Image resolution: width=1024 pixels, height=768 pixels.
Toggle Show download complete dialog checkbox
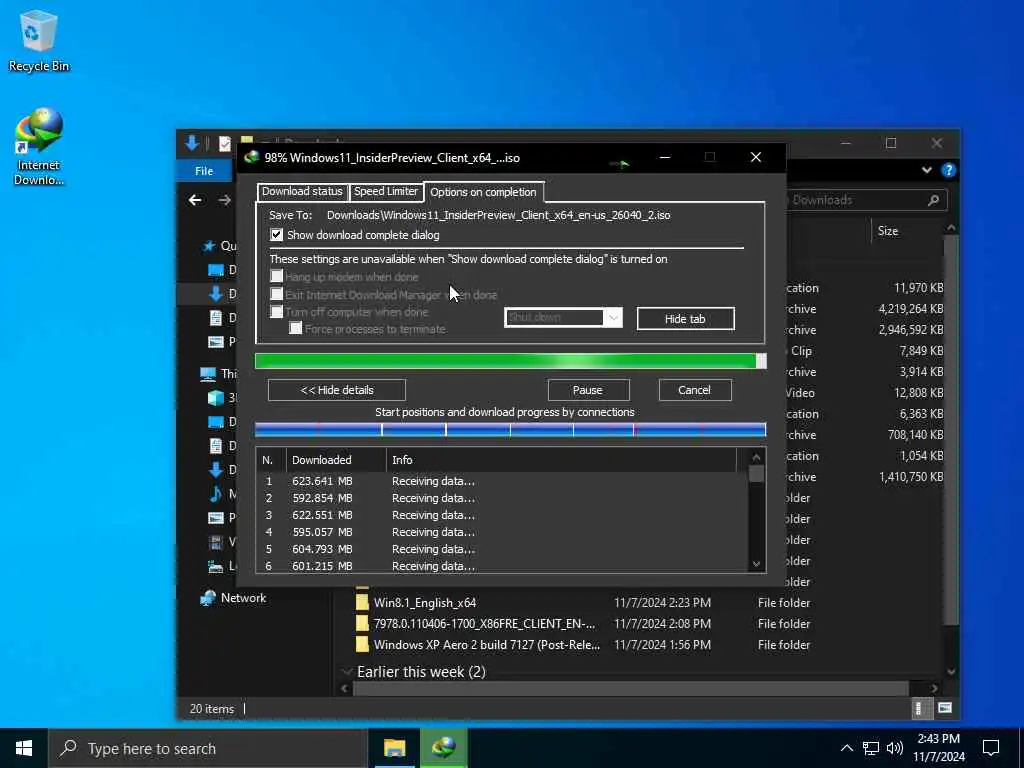[277, 234]
